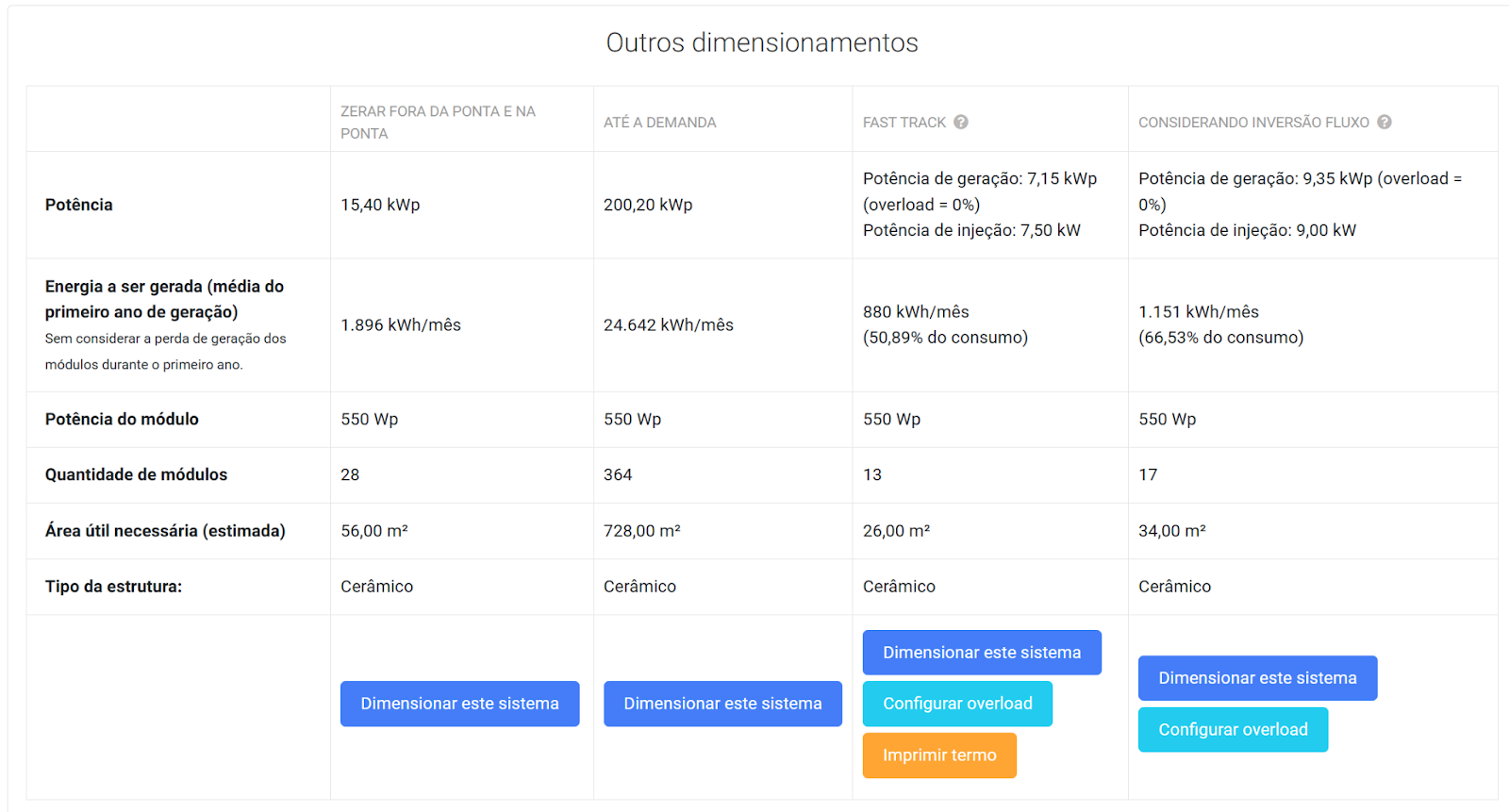Click the orange Imprimir termo button
The height and width of the screenshot is (812, 1509).
pos(939,755)
